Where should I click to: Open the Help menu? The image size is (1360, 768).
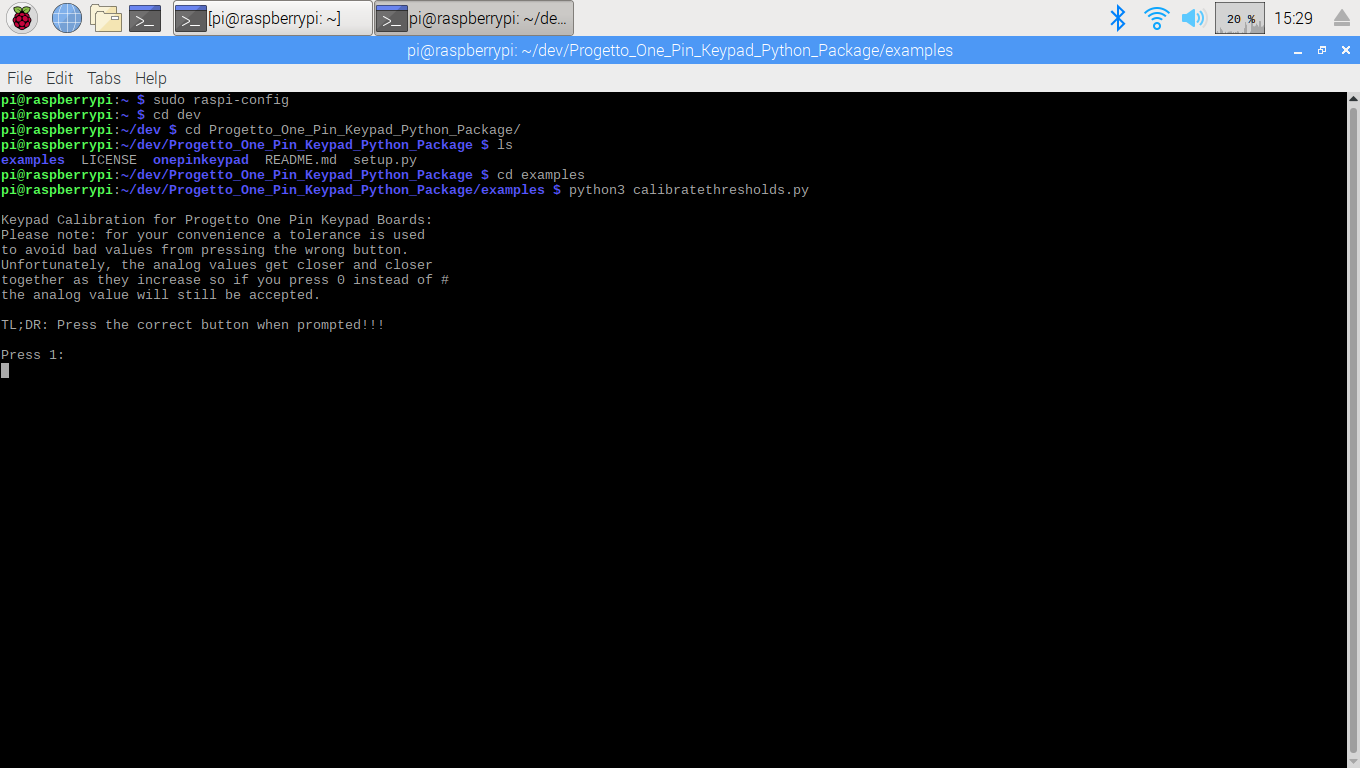click(x=151, y=78)
